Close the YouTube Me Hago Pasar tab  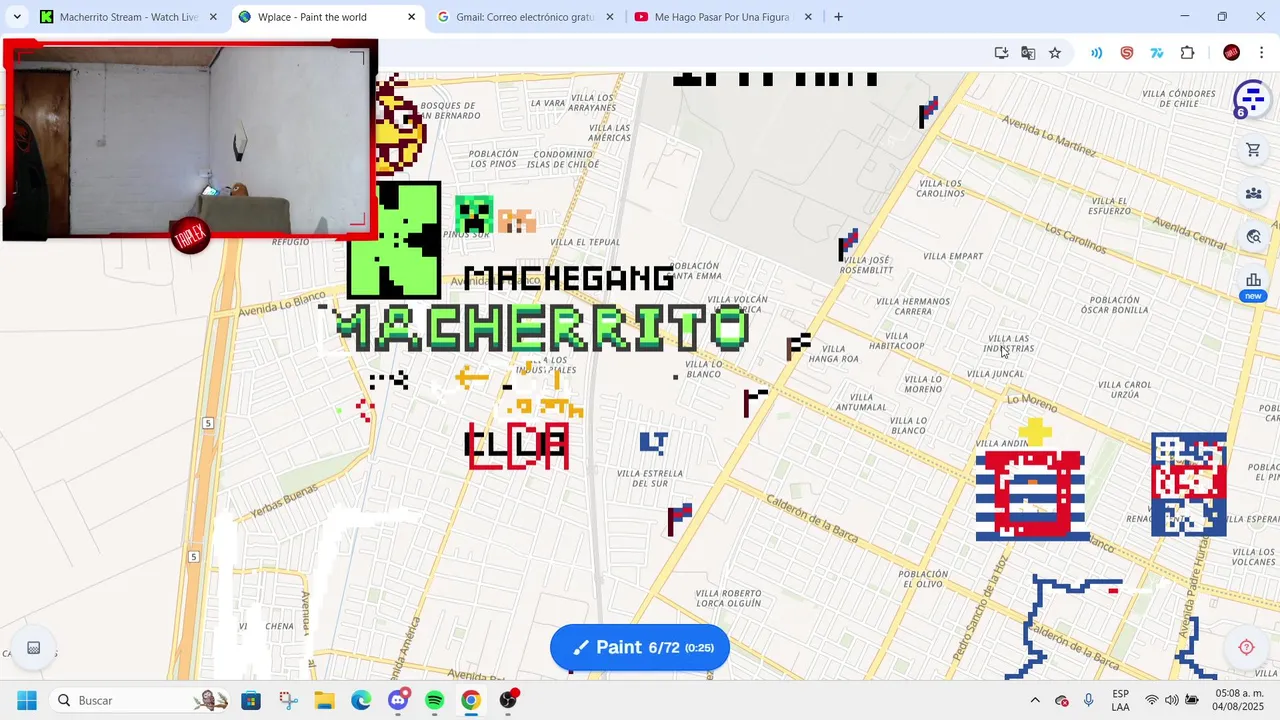pos(808,17)
